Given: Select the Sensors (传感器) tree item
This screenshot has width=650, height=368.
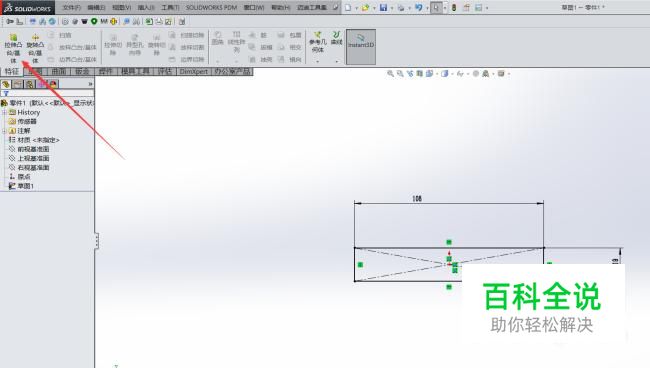Looking at the screenshot, I should (23, 121).
